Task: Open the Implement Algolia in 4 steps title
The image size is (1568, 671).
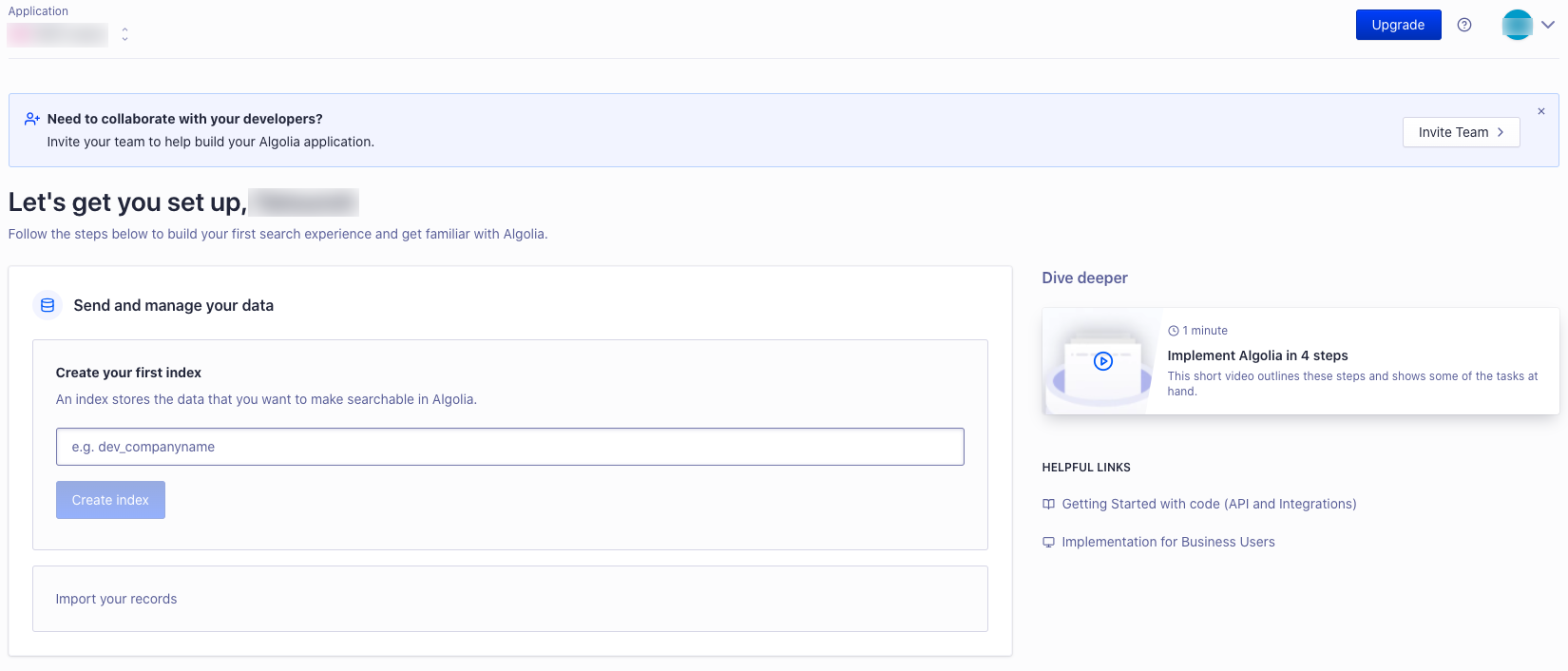Action: pyautogui.click(x=1257, y=355)
